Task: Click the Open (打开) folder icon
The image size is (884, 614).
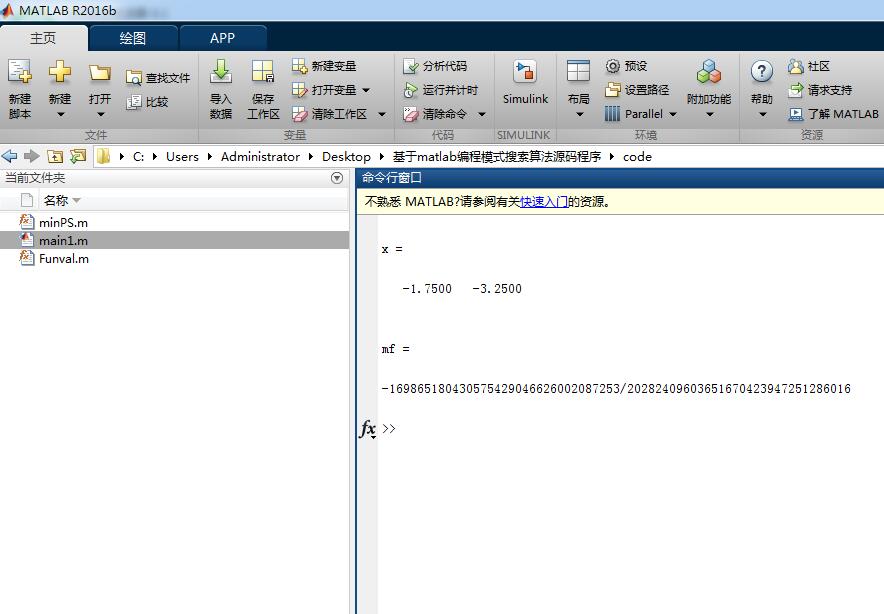Action: click(x=100, y=73)
